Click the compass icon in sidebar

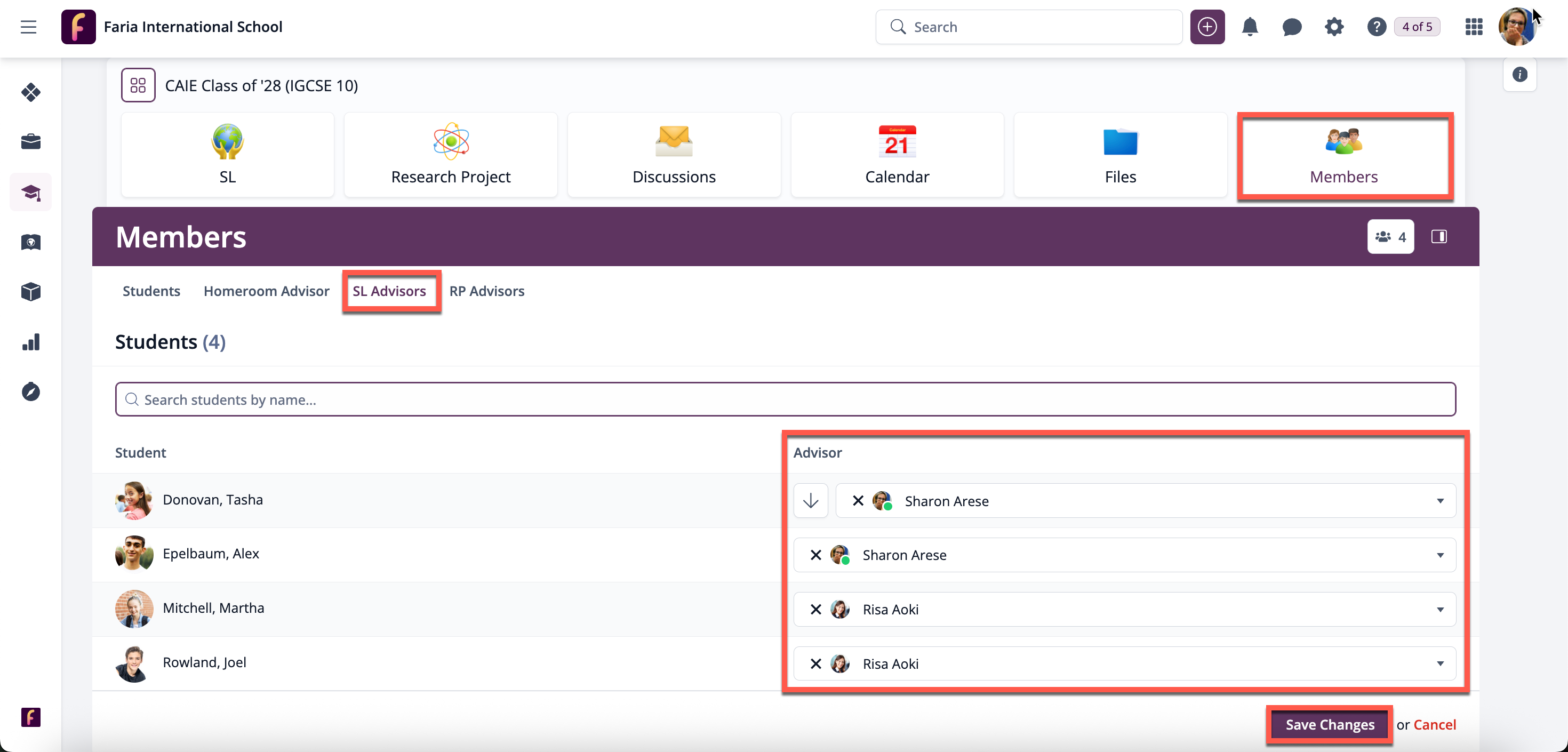30,391
